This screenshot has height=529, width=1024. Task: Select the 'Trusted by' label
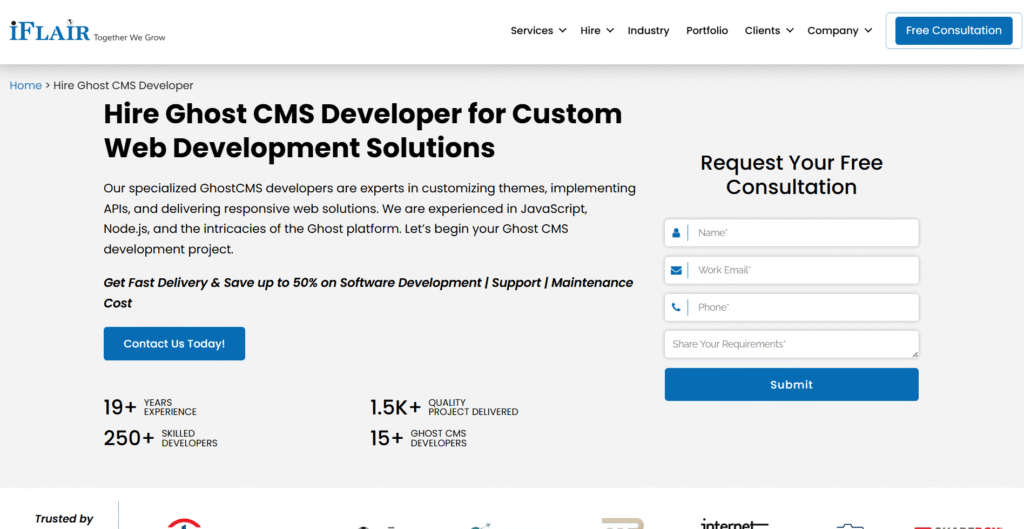point(64,519)
